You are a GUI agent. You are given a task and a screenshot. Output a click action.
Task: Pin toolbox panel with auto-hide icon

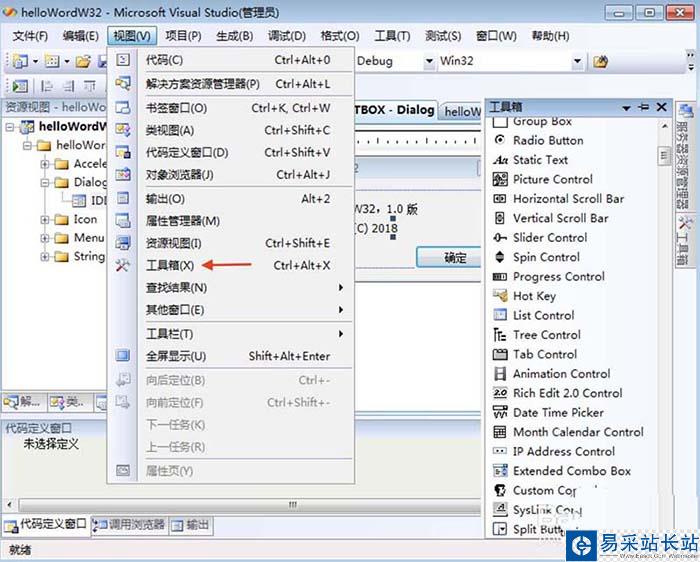tap(643, 107)
